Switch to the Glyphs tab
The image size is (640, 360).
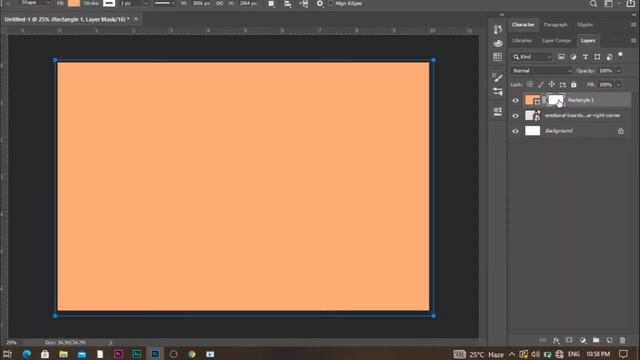[585, 25]
